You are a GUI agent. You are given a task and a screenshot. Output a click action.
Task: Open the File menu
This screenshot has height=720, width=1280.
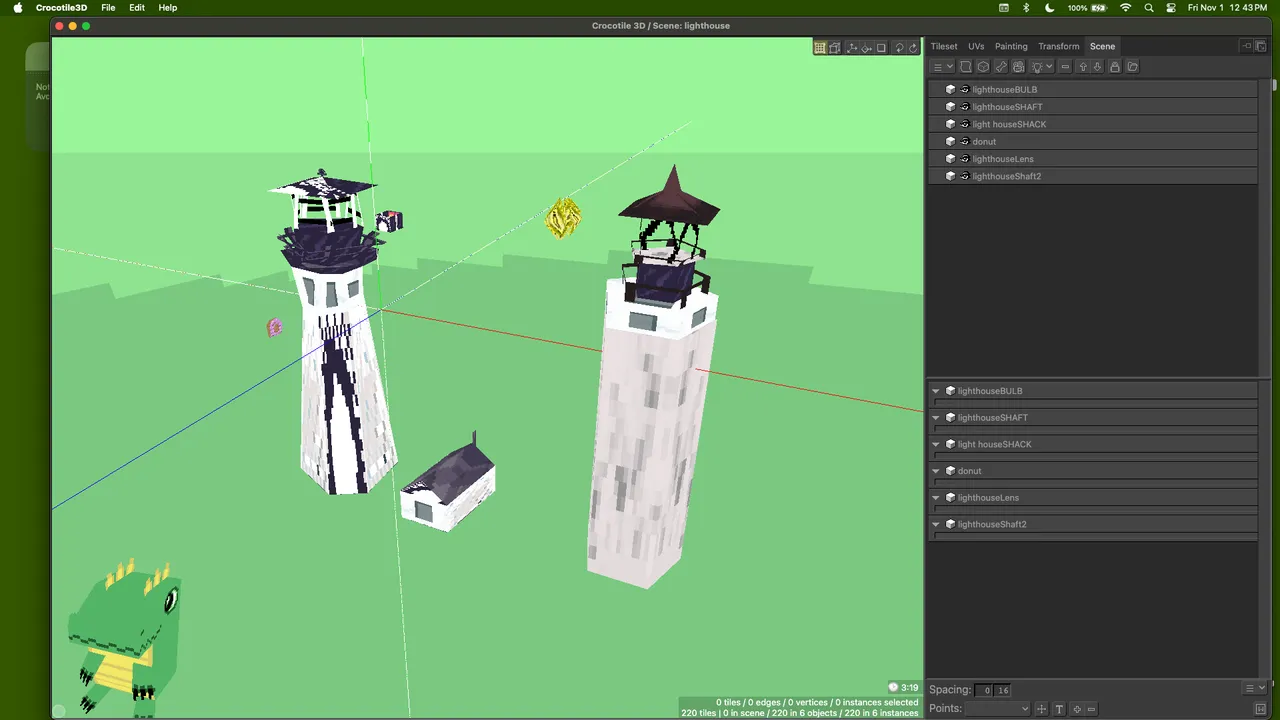[108, 7]
